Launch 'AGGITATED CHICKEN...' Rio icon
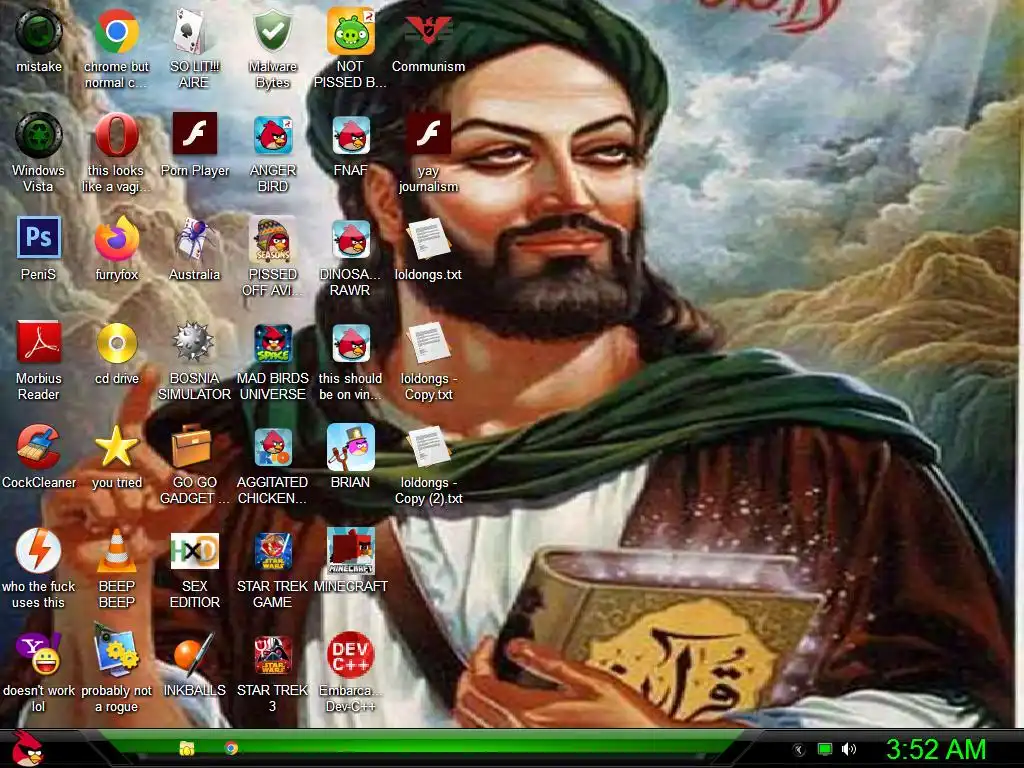 272,447
